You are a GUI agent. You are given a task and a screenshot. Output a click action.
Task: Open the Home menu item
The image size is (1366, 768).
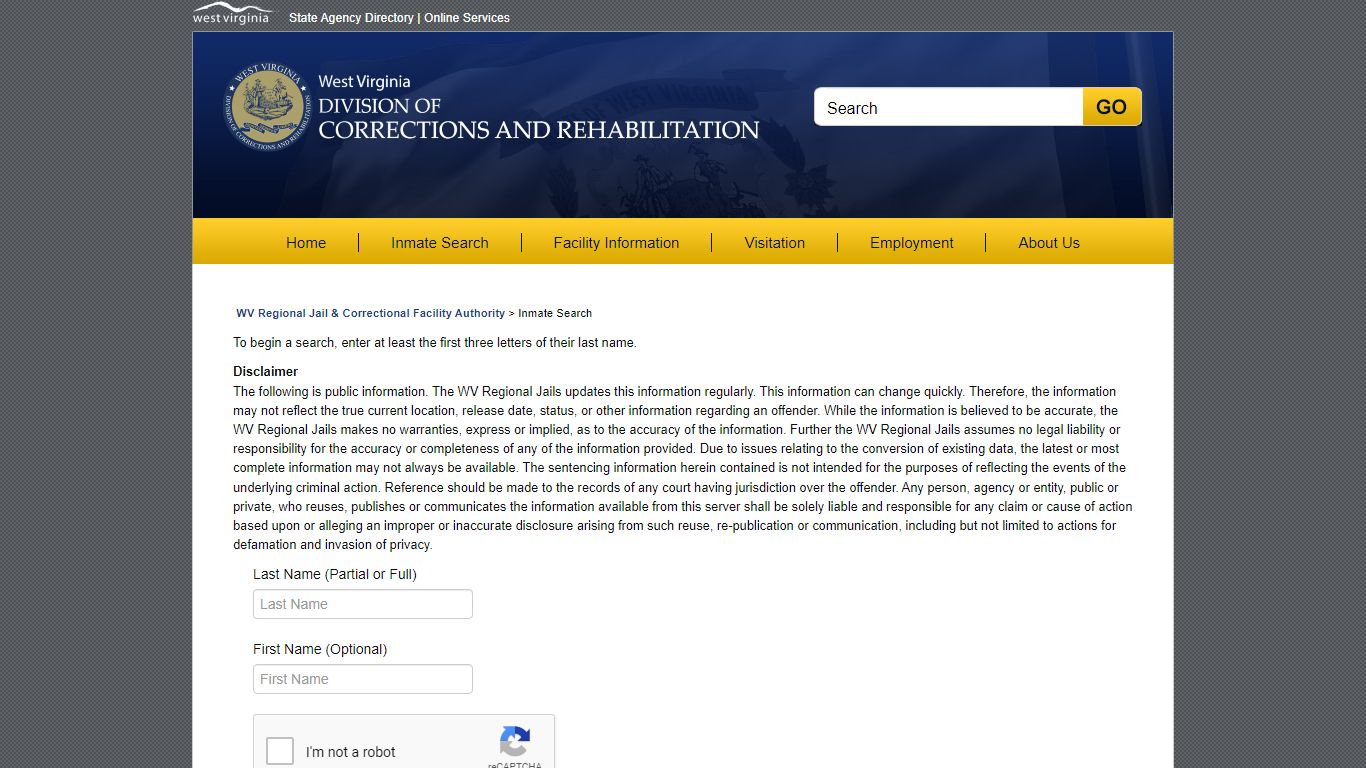306,243
